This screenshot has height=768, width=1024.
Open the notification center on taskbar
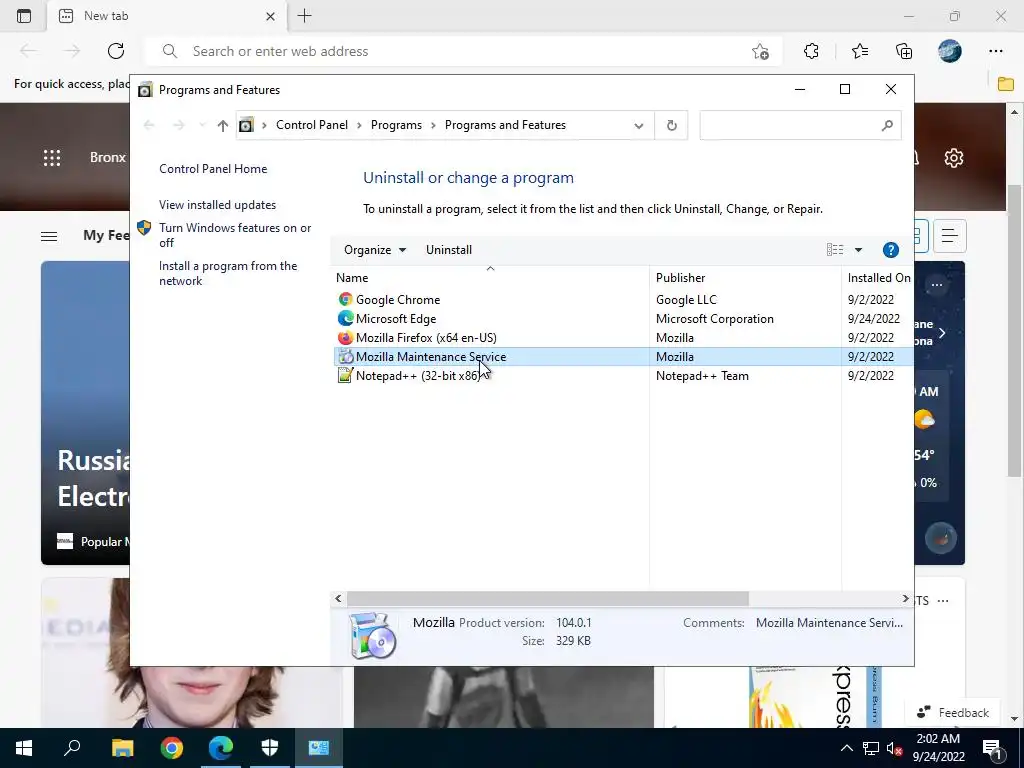(991, 748)
